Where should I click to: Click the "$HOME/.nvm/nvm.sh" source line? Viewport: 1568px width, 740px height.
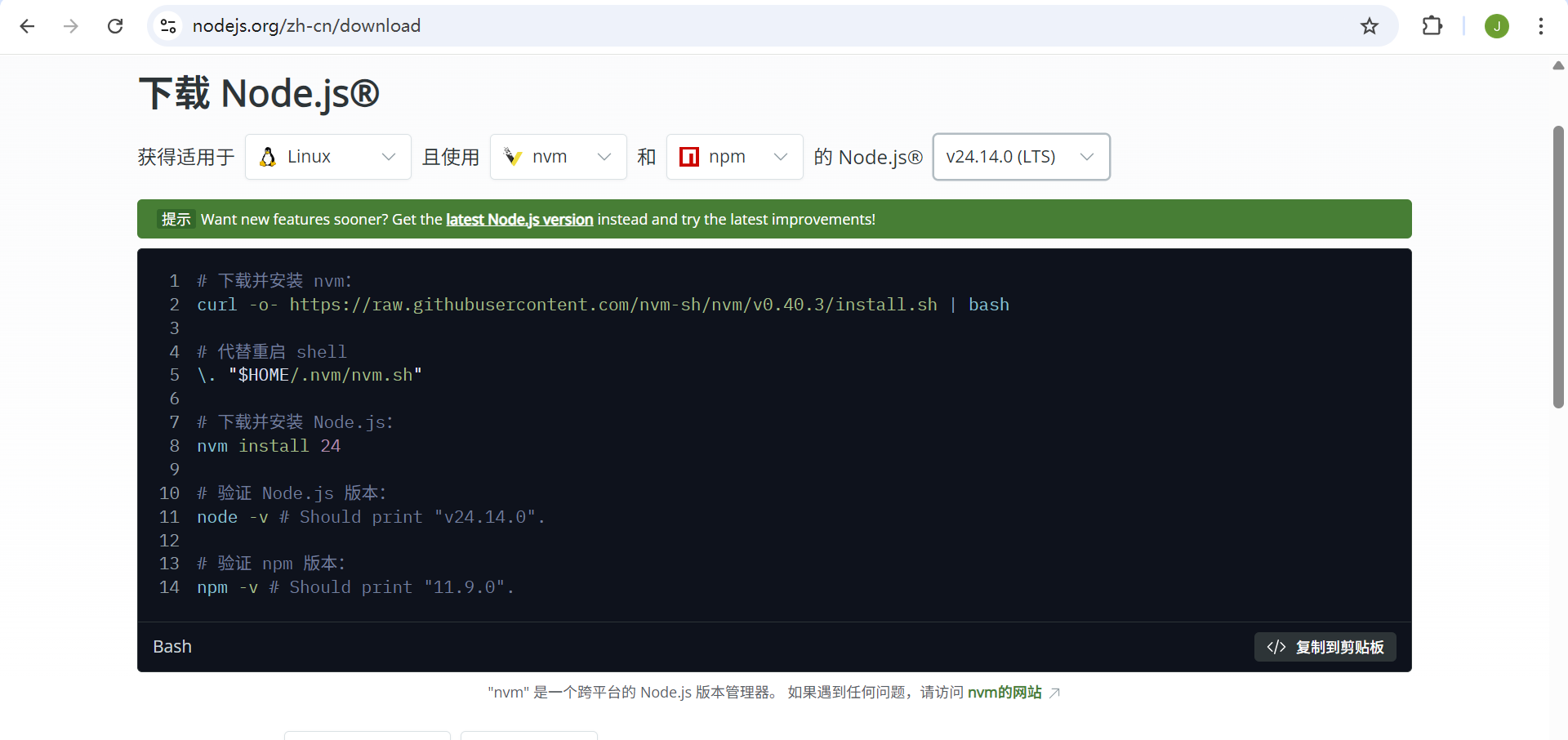pyautogui.click(x=310, y=375)
